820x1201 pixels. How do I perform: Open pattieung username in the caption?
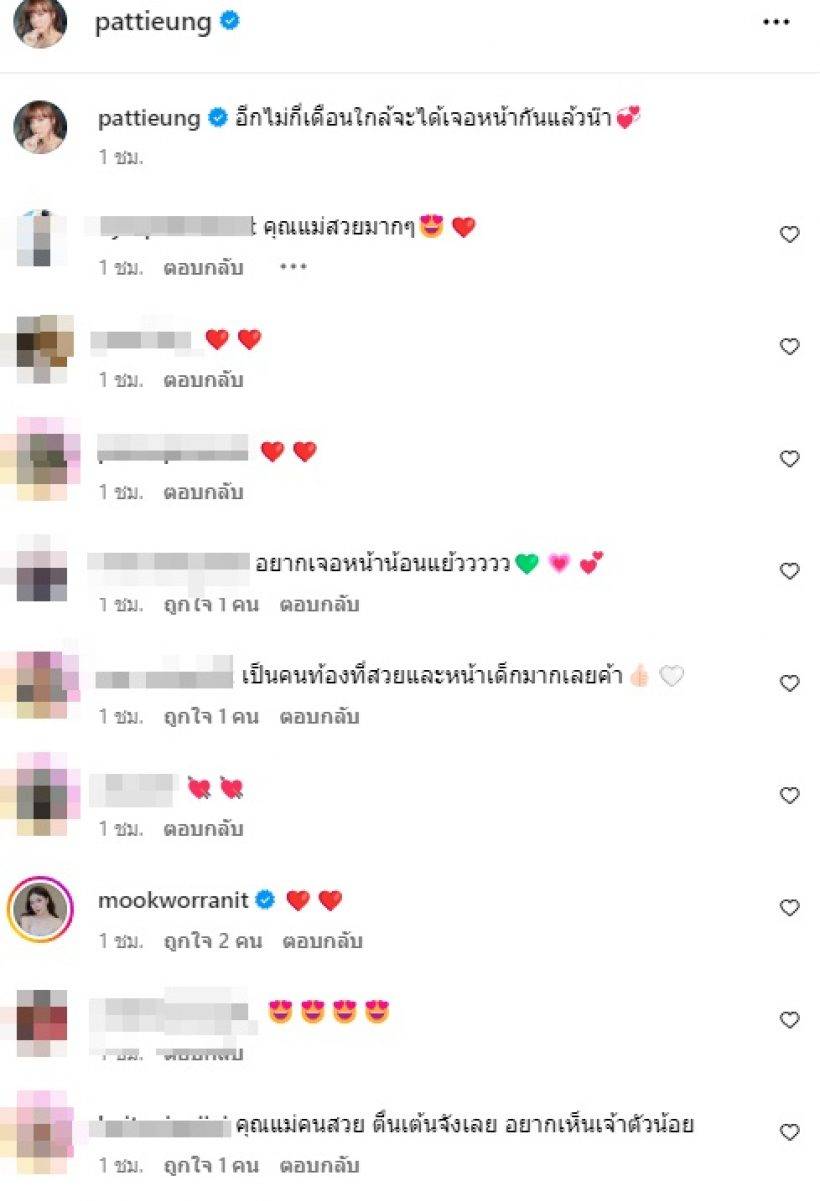click(x=150, y=118)
